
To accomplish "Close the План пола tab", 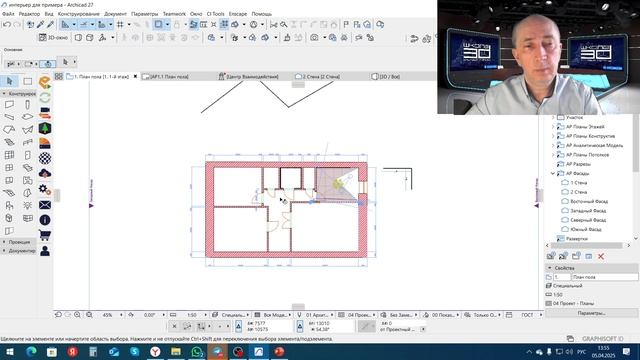I will [136, 76].
